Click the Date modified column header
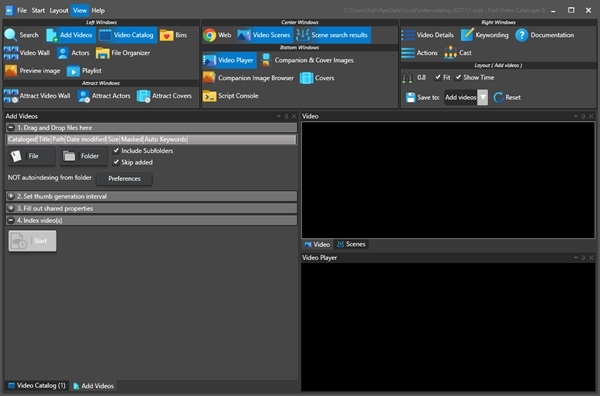Screen dimensions: 600x396 tap(86, 139)
